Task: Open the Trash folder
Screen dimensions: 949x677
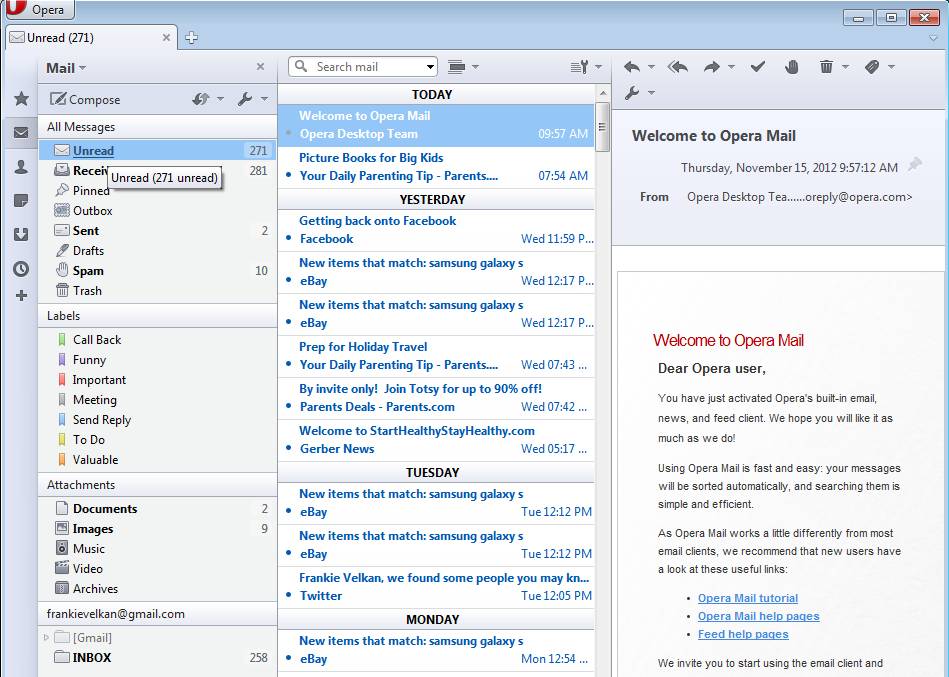Action: click(157, 290)
